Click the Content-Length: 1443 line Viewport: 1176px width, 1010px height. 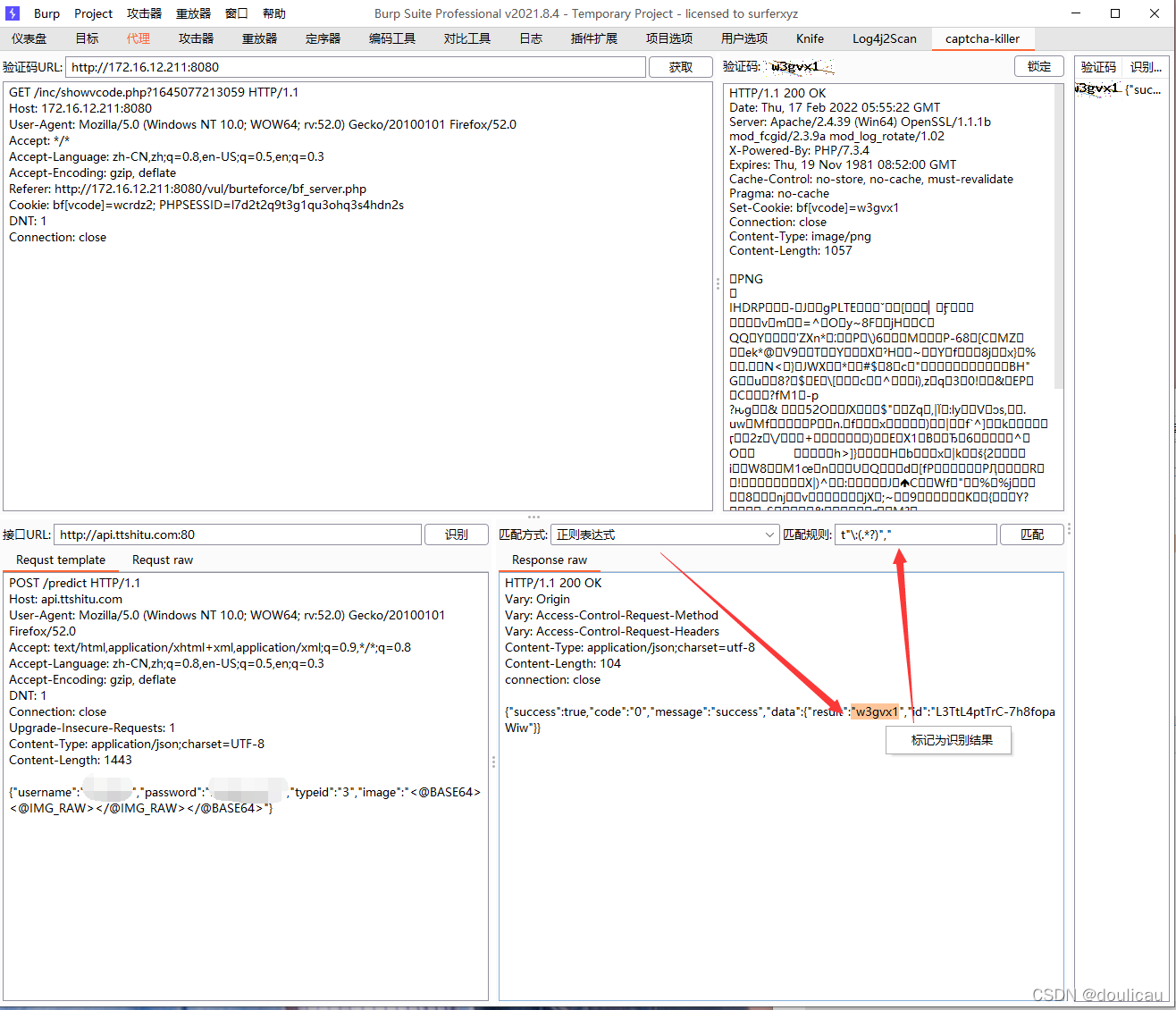(71, 760)
